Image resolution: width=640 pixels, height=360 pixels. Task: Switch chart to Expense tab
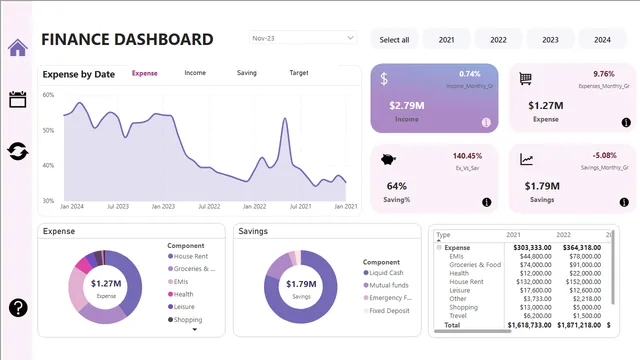point(144,73)
